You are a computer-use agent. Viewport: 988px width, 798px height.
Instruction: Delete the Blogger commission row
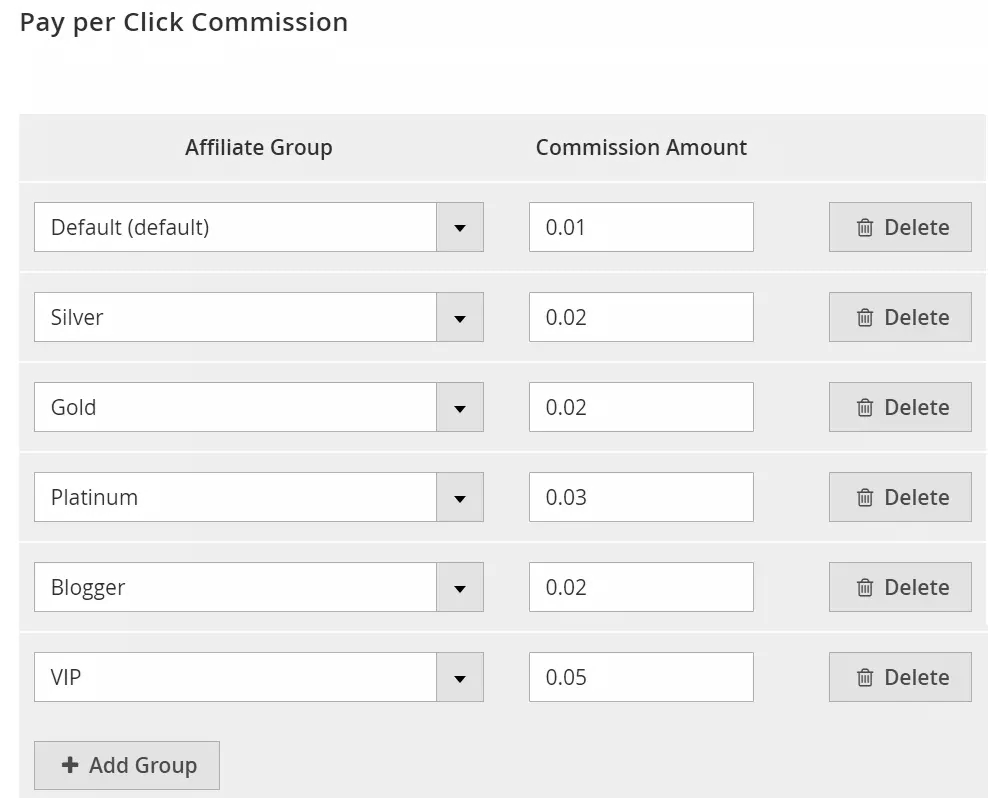899,587
